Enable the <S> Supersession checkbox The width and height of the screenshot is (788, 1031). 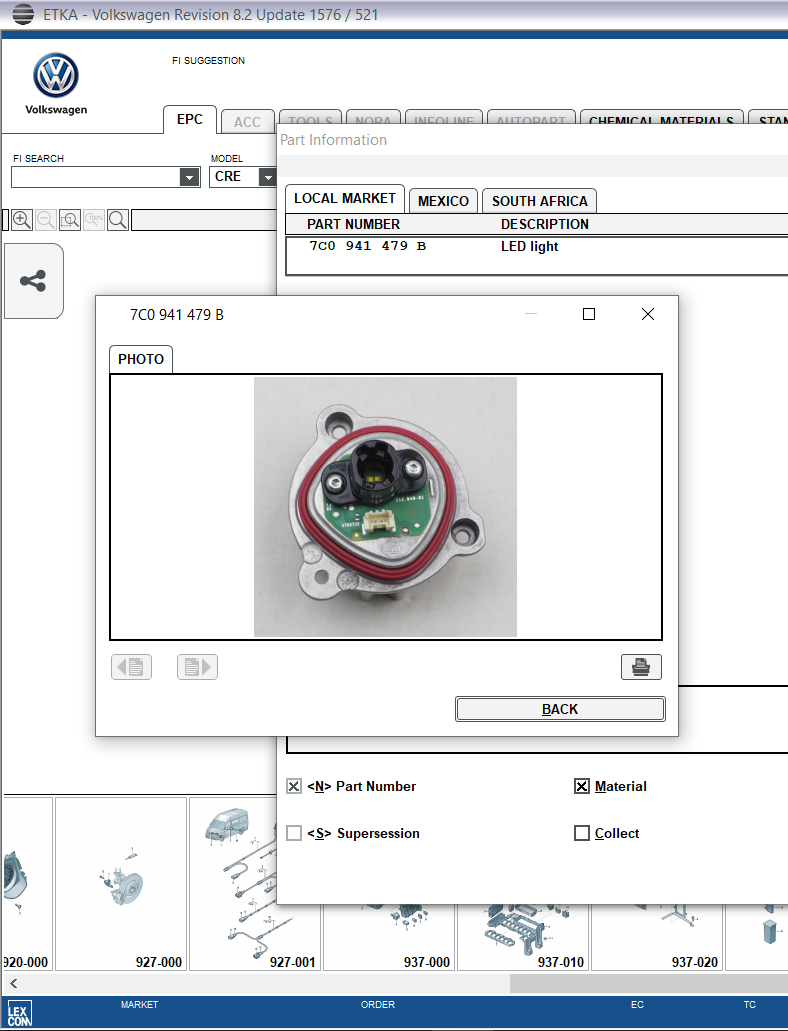[x=294, y=833]
